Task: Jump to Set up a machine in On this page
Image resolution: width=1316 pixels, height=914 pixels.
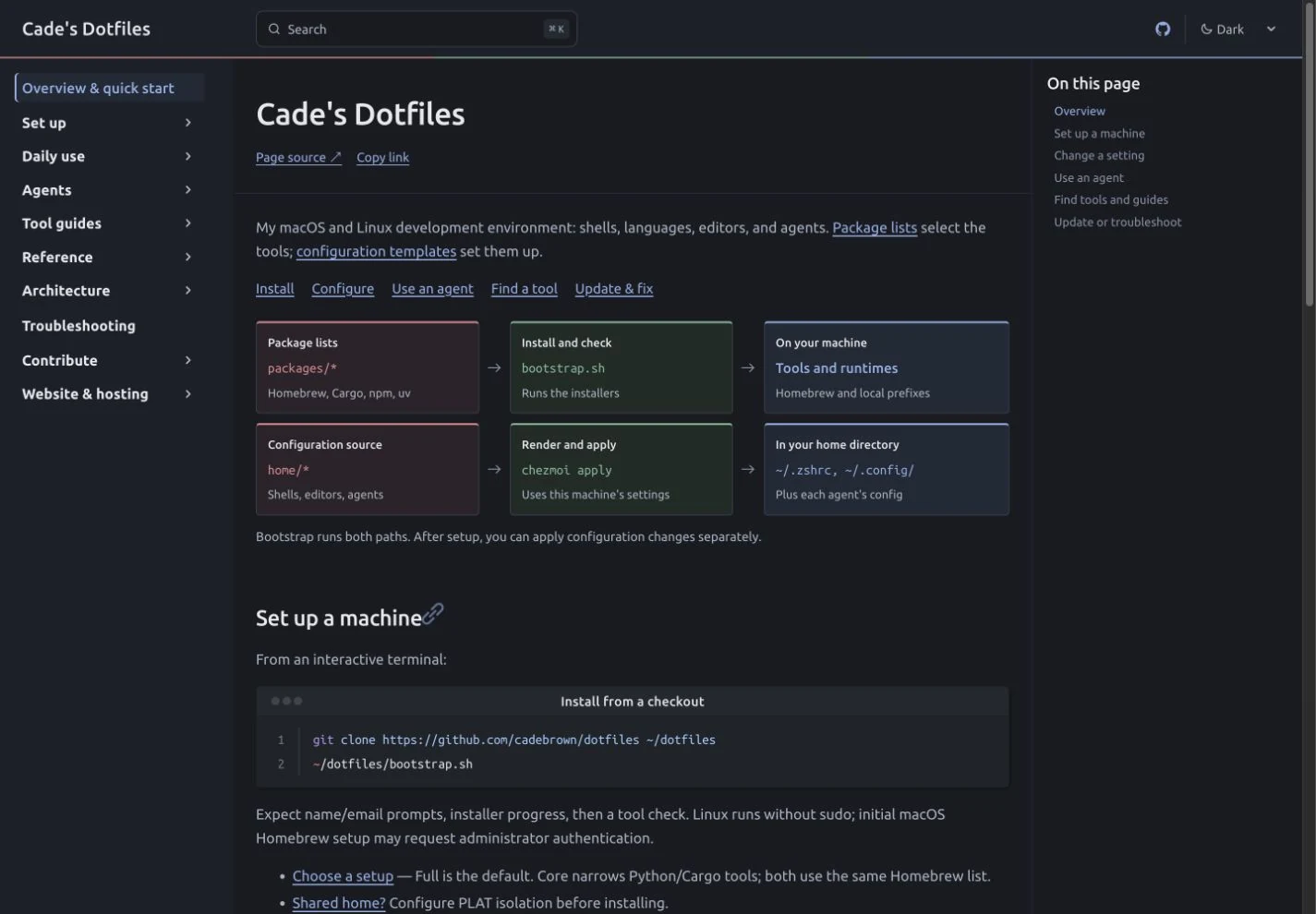Action: (1099, 133)
